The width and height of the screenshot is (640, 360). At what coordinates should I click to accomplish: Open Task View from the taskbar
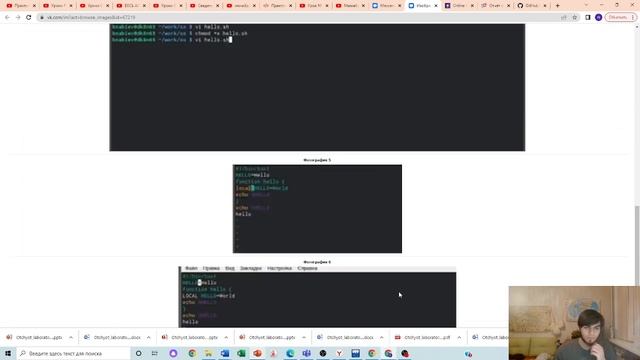pos(155,353)
